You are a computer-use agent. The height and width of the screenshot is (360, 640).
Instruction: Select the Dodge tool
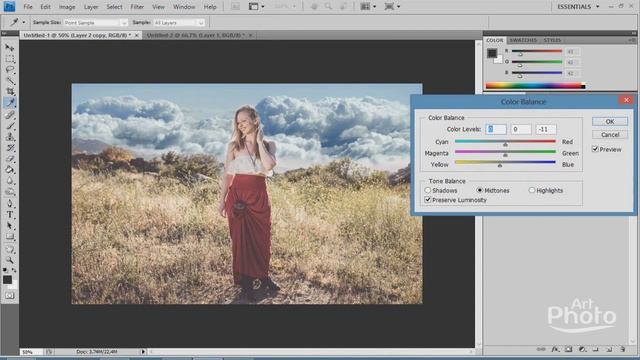point(10,192)
